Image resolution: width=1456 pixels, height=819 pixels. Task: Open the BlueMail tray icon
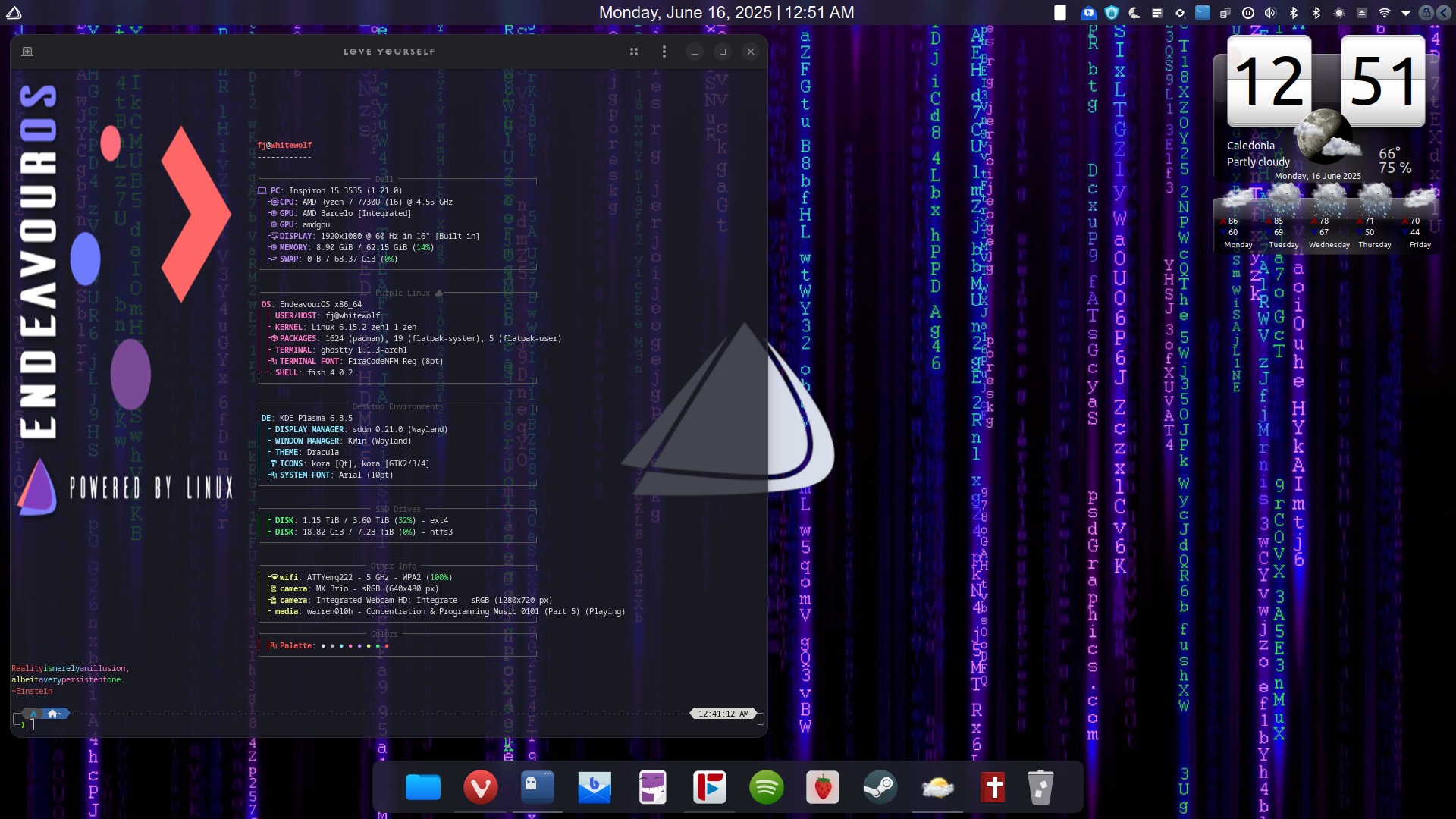click(1089, 12)
